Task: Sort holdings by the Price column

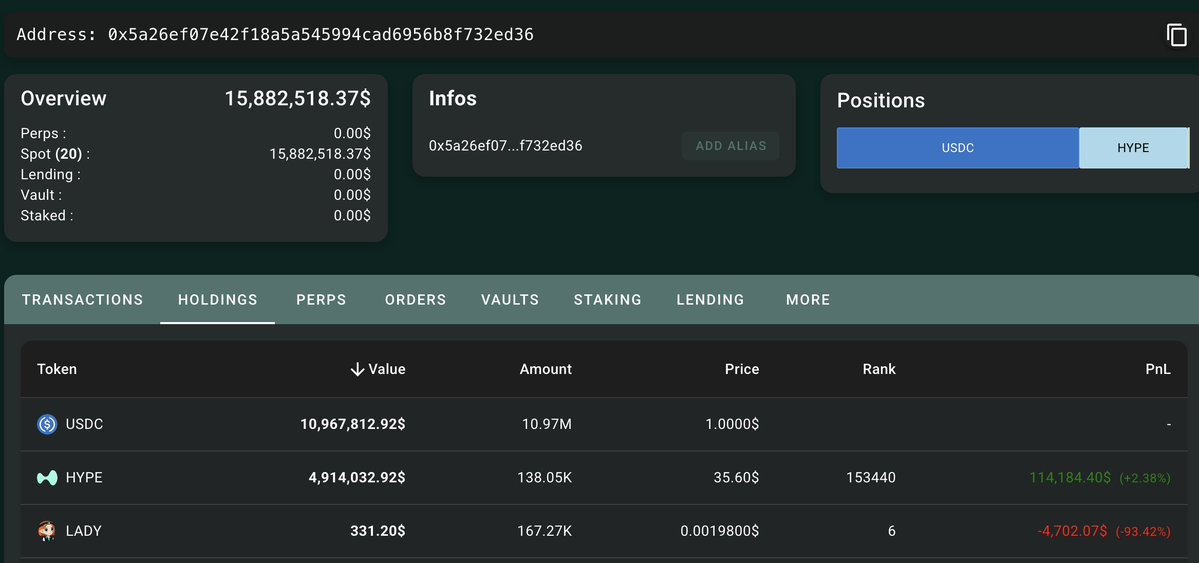Action: click(x=742, y=370)
